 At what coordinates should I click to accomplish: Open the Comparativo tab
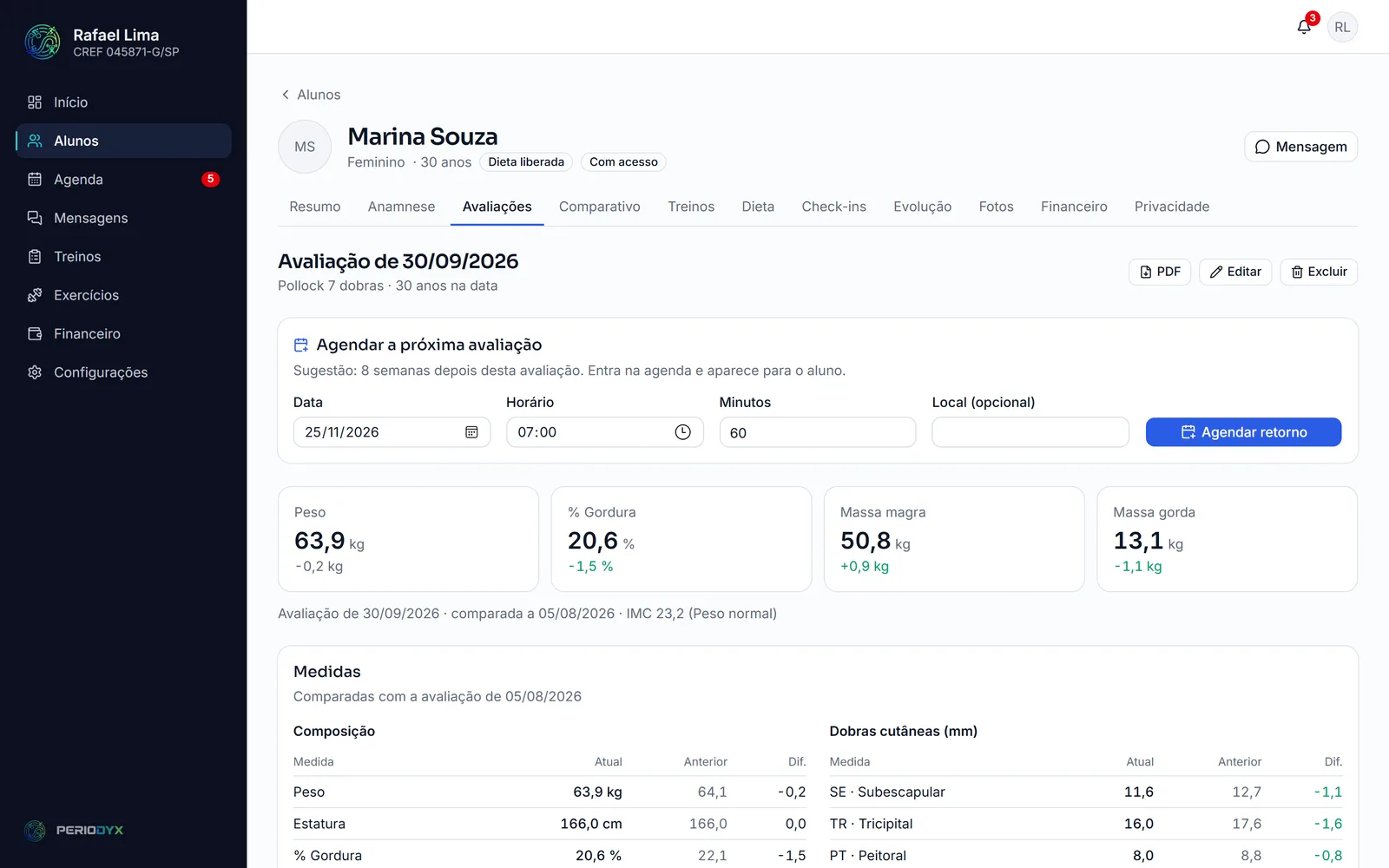[x=600, y=207]
